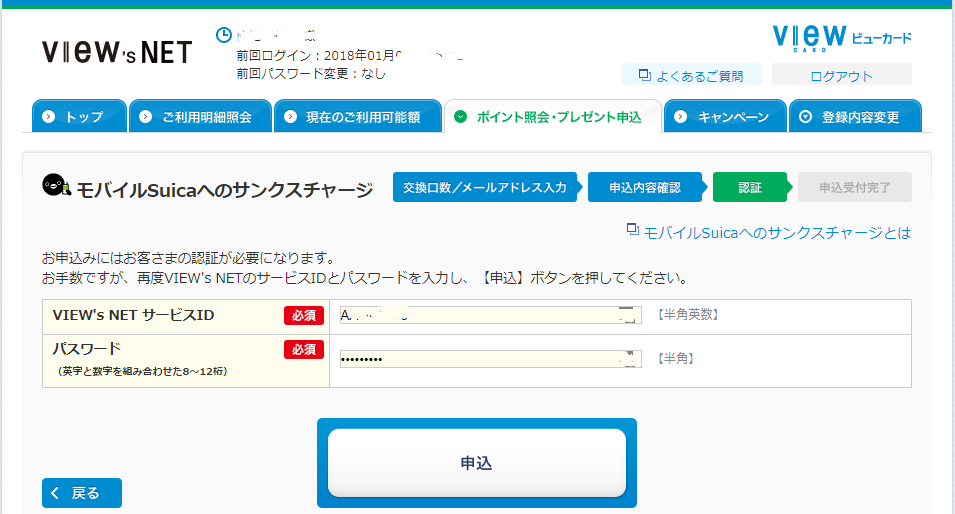
Task: Open the よくあるご質問 FAQ link
Action: pyautogui.click(x=692, y=75)
